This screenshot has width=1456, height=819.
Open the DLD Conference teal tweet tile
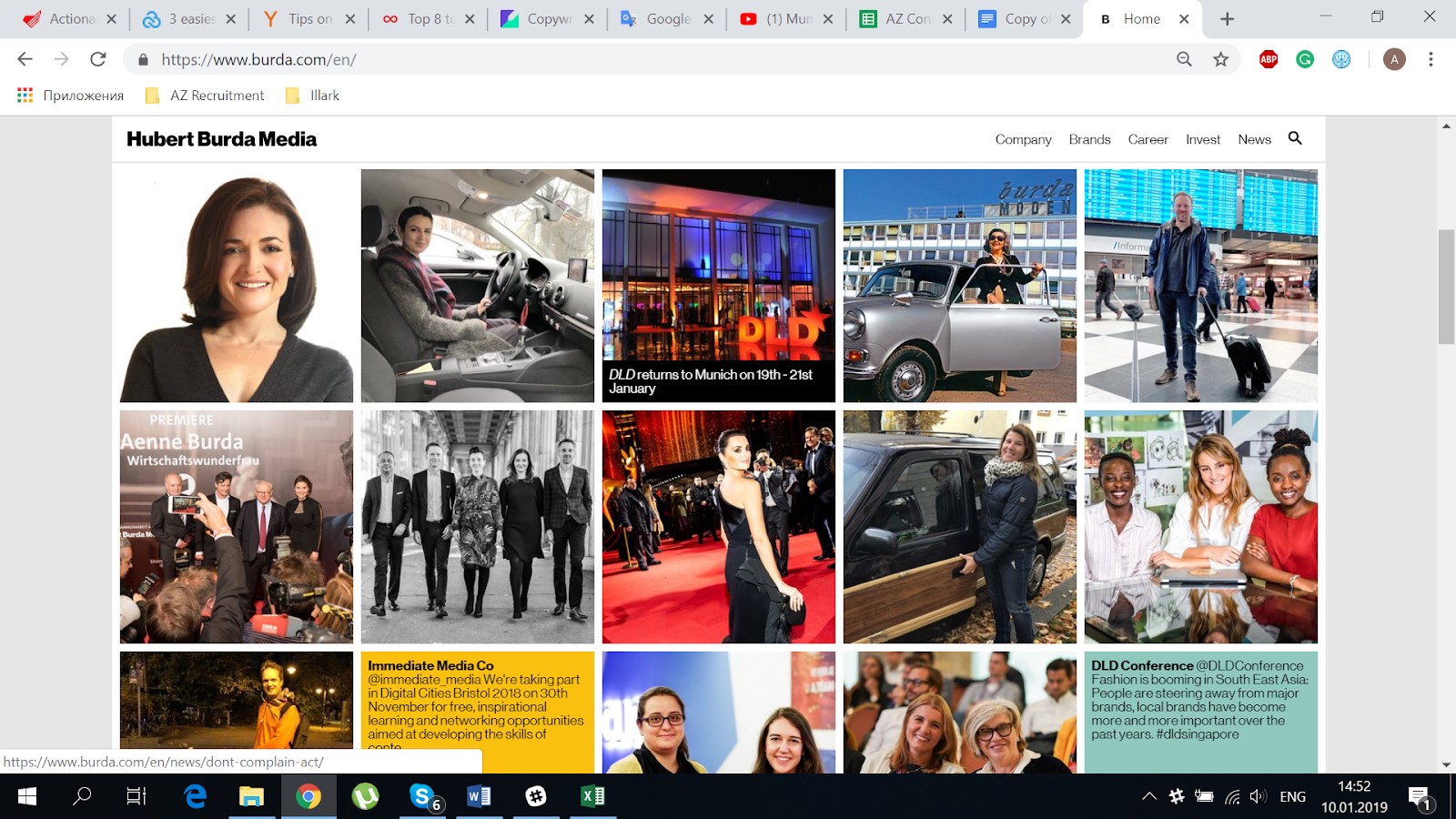click(1201, 713)
